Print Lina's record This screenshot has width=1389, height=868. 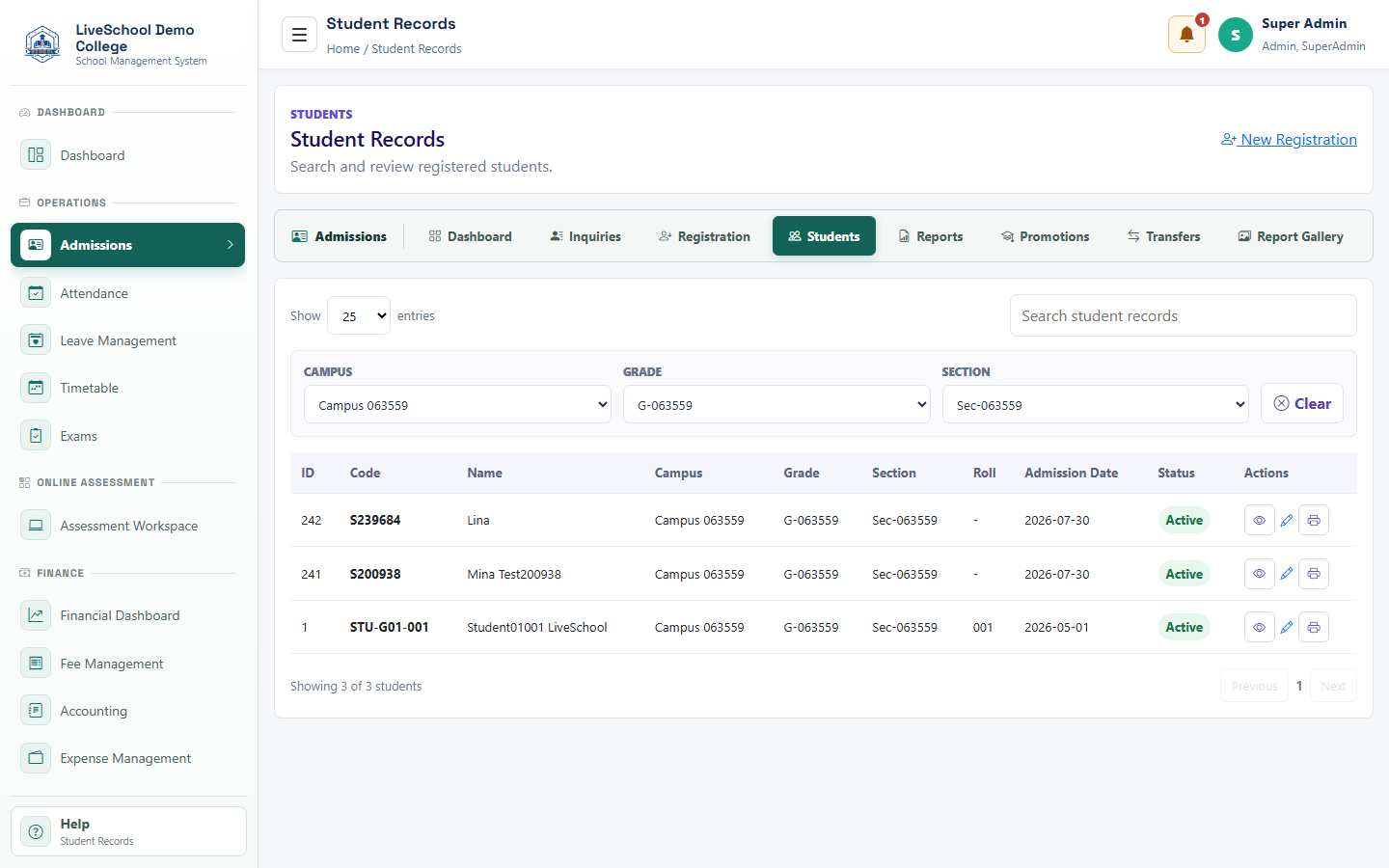1314,520
